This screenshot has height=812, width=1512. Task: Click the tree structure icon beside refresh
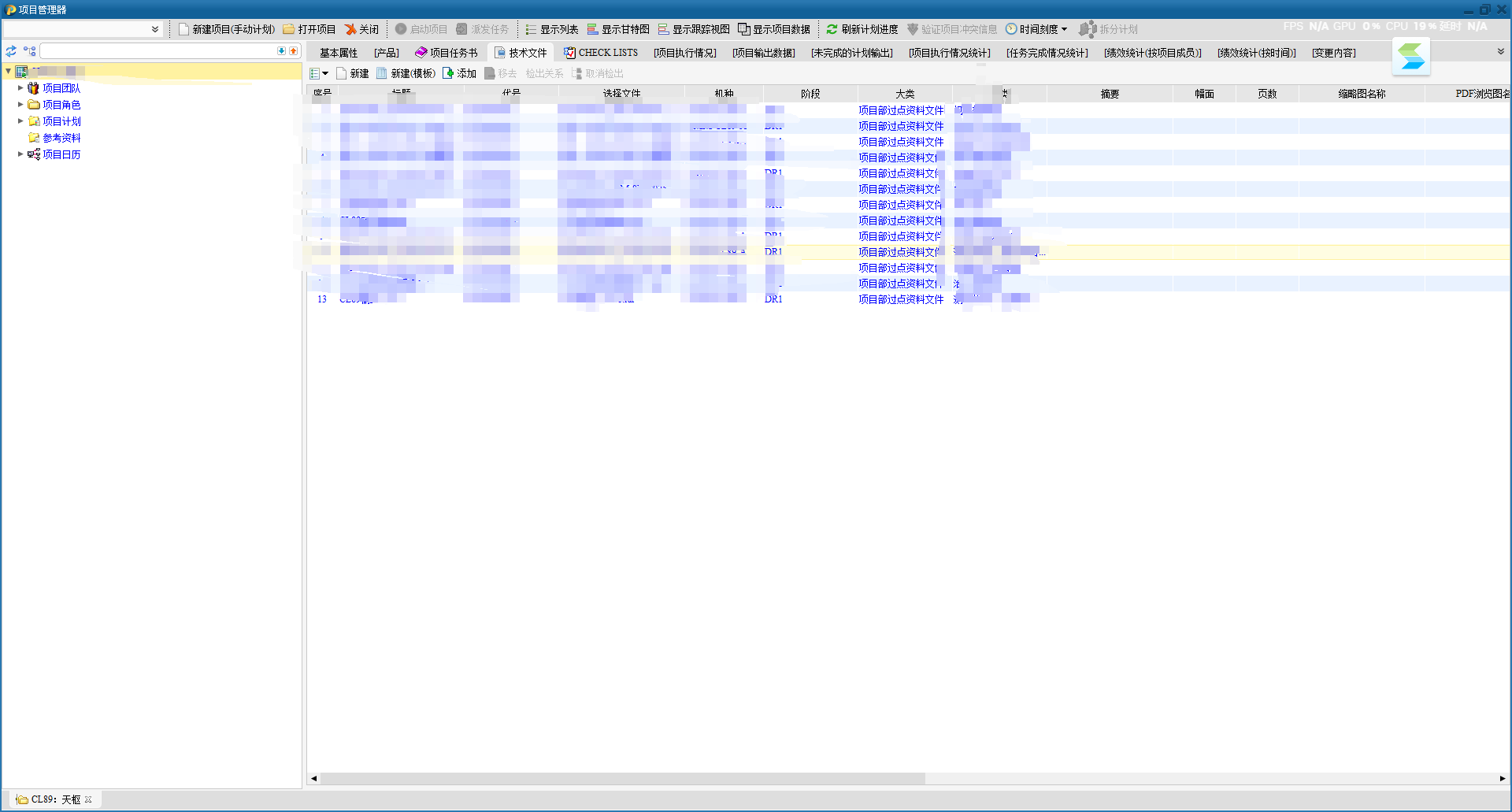[x=30, y=51]
